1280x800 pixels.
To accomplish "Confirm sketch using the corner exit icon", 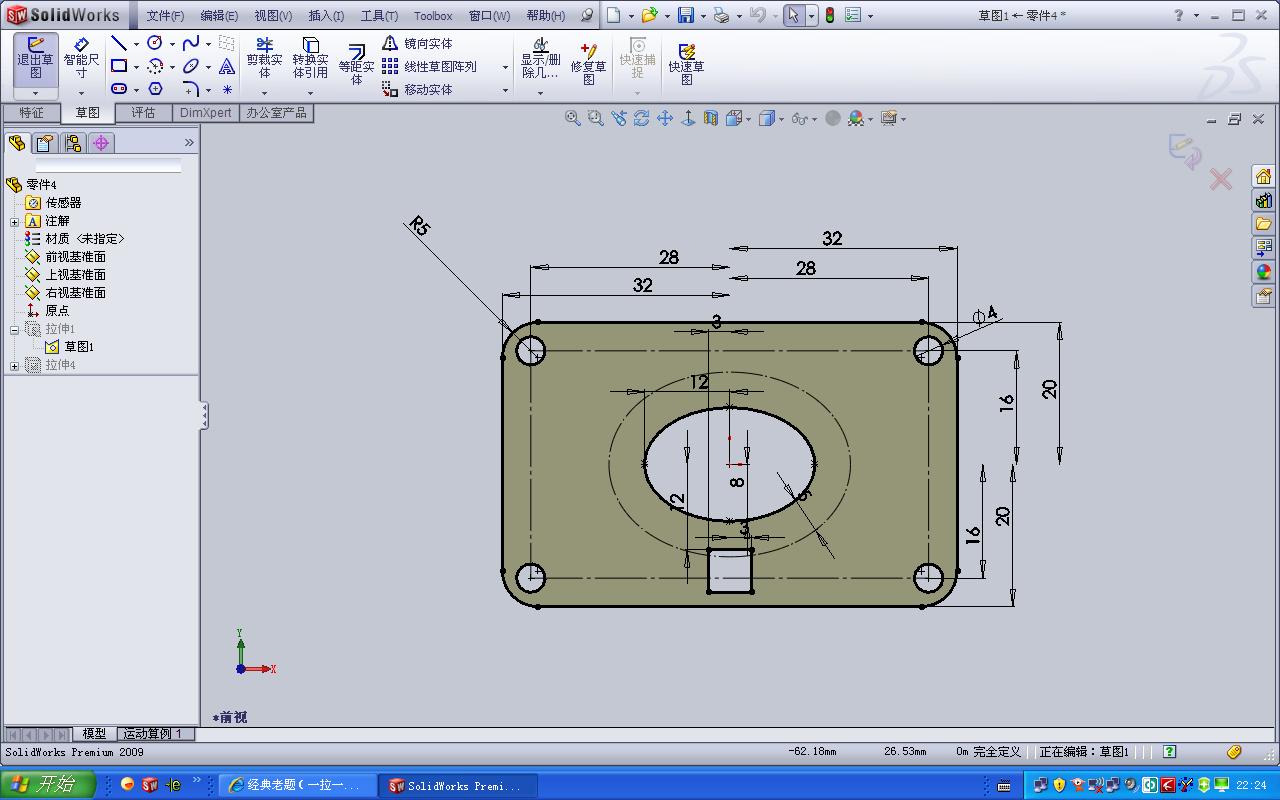I will (x=1184, y=151).
